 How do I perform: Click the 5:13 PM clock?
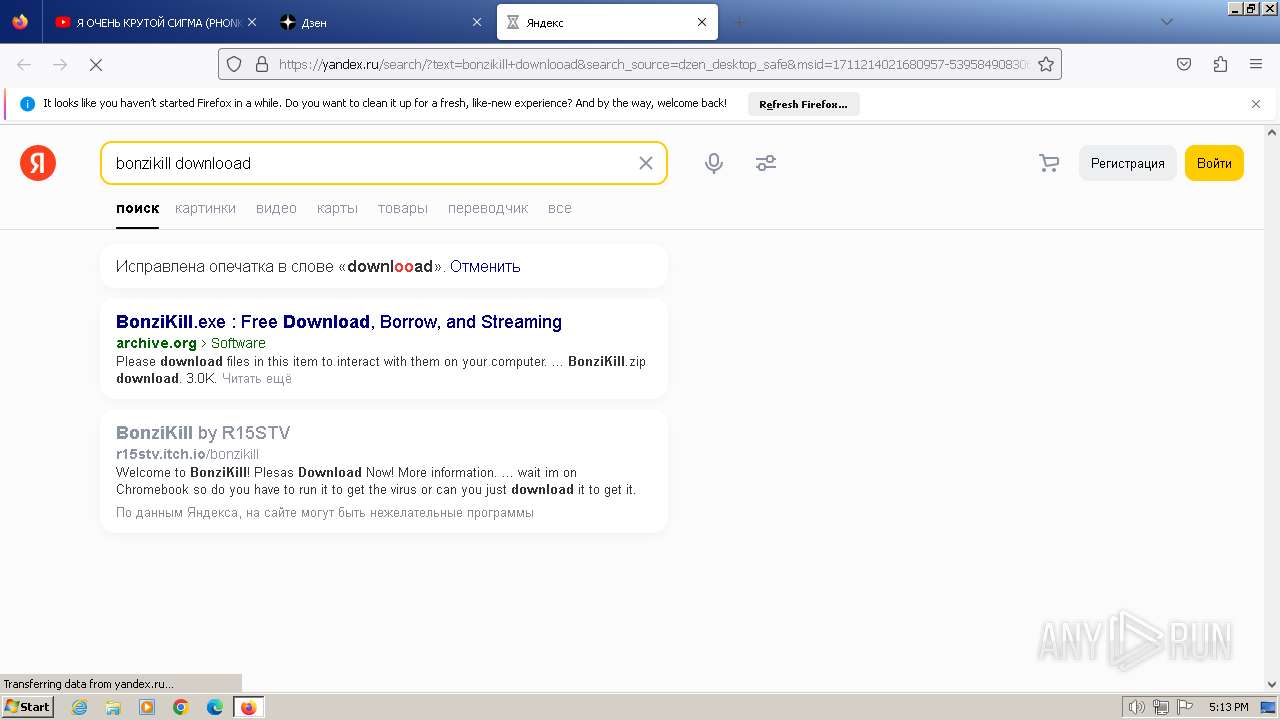[1228, 707]
